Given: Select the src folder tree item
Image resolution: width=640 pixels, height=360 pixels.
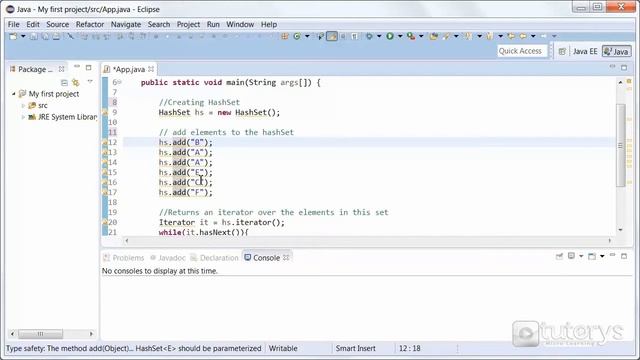Looking at the screenshot, I should pyautogui.click(x=38, y=106).
